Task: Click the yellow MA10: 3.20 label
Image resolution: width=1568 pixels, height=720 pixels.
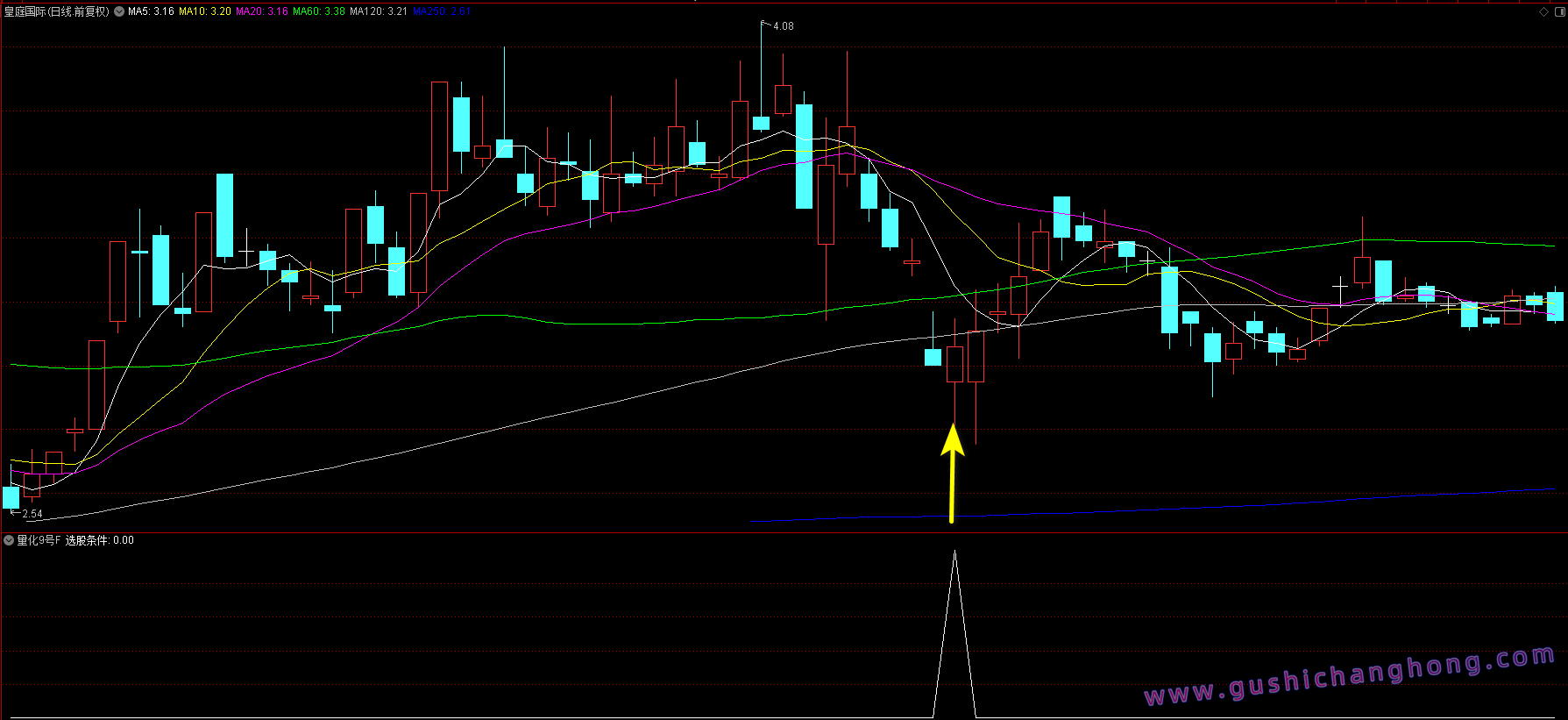Action: point(205,11)
